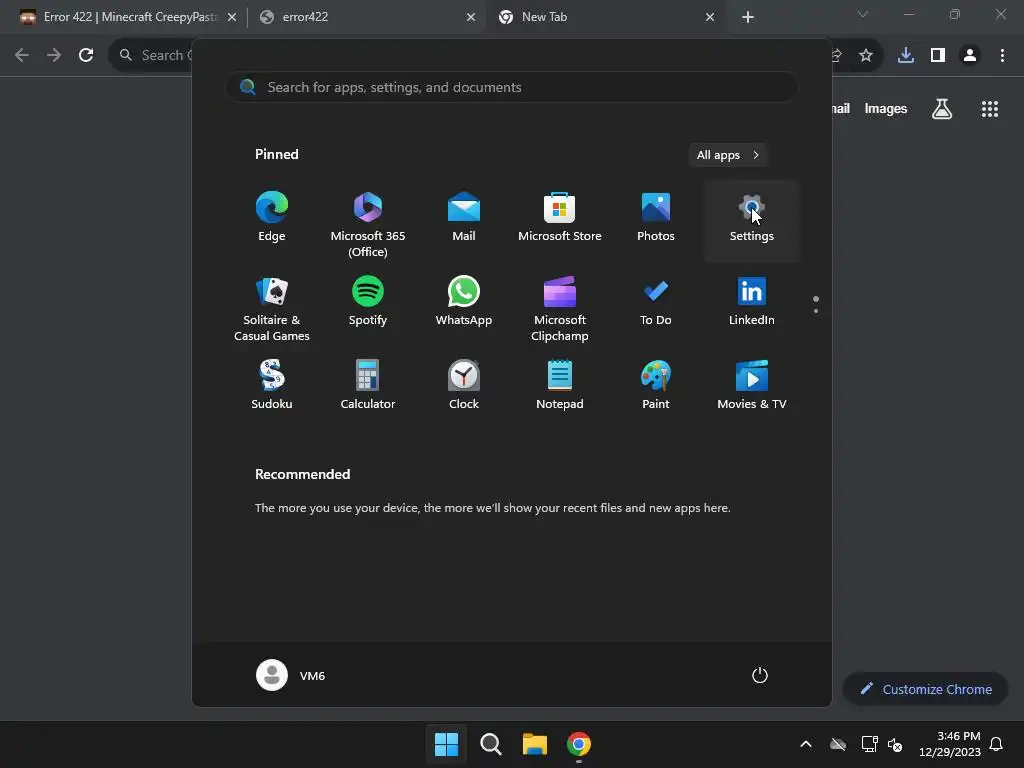This screenshot has width=1024, height=768.
Task: Open clock and date flyout
Action: [950, 744]
